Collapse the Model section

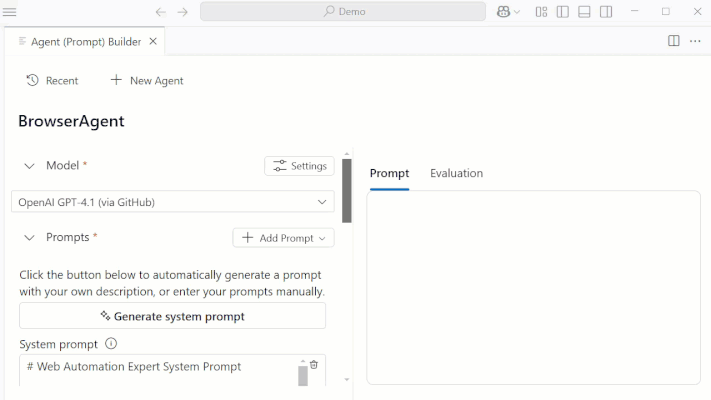[29, 166]
